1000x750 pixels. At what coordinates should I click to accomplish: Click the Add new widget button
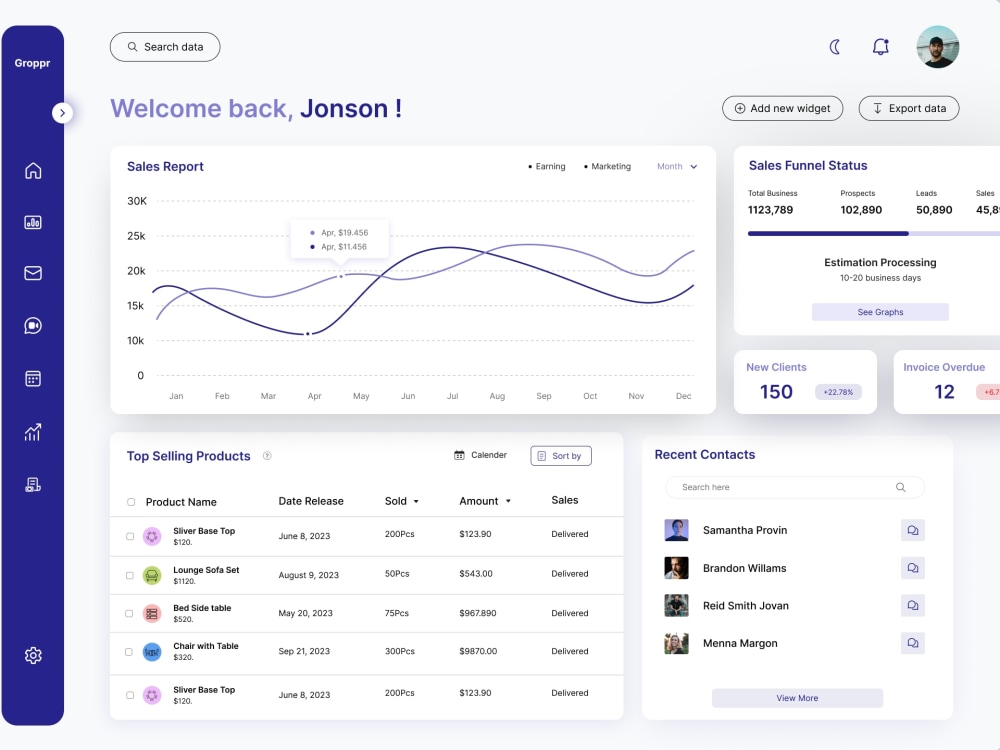[x=782, y=108]
